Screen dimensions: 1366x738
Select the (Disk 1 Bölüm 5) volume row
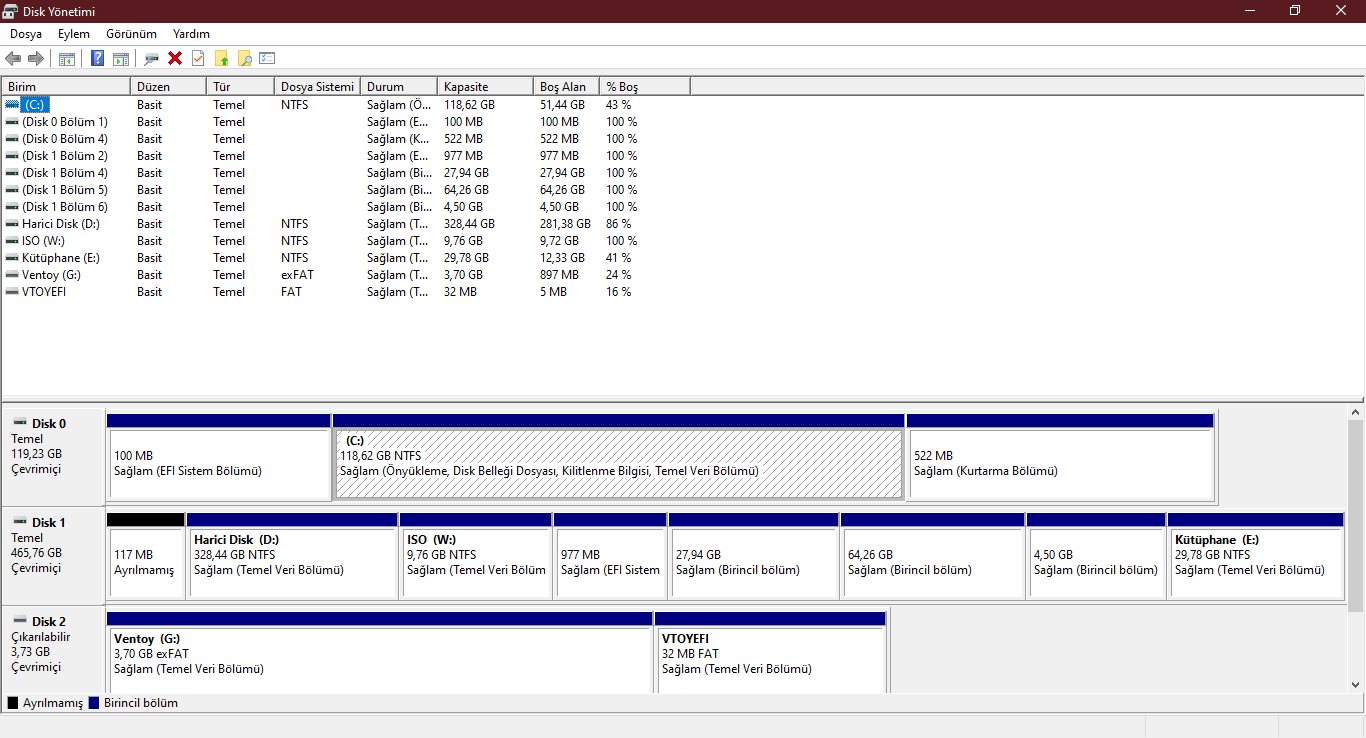[345, 190]
